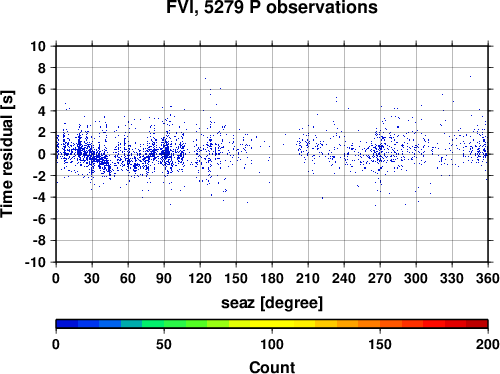
Task: Click the dark red end of the colorbar
Action: pos(477,324)
